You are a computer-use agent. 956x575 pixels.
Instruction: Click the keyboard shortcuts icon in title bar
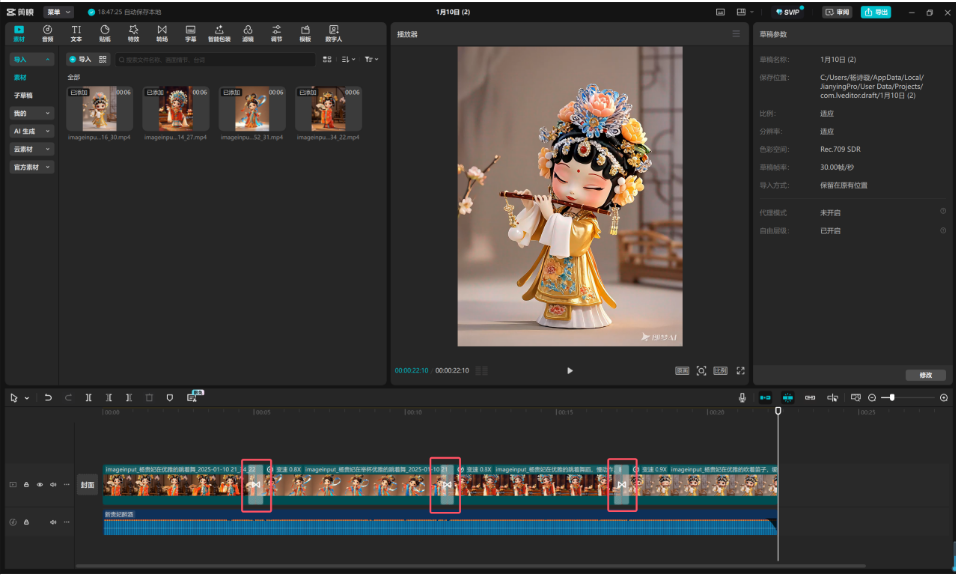720,12
